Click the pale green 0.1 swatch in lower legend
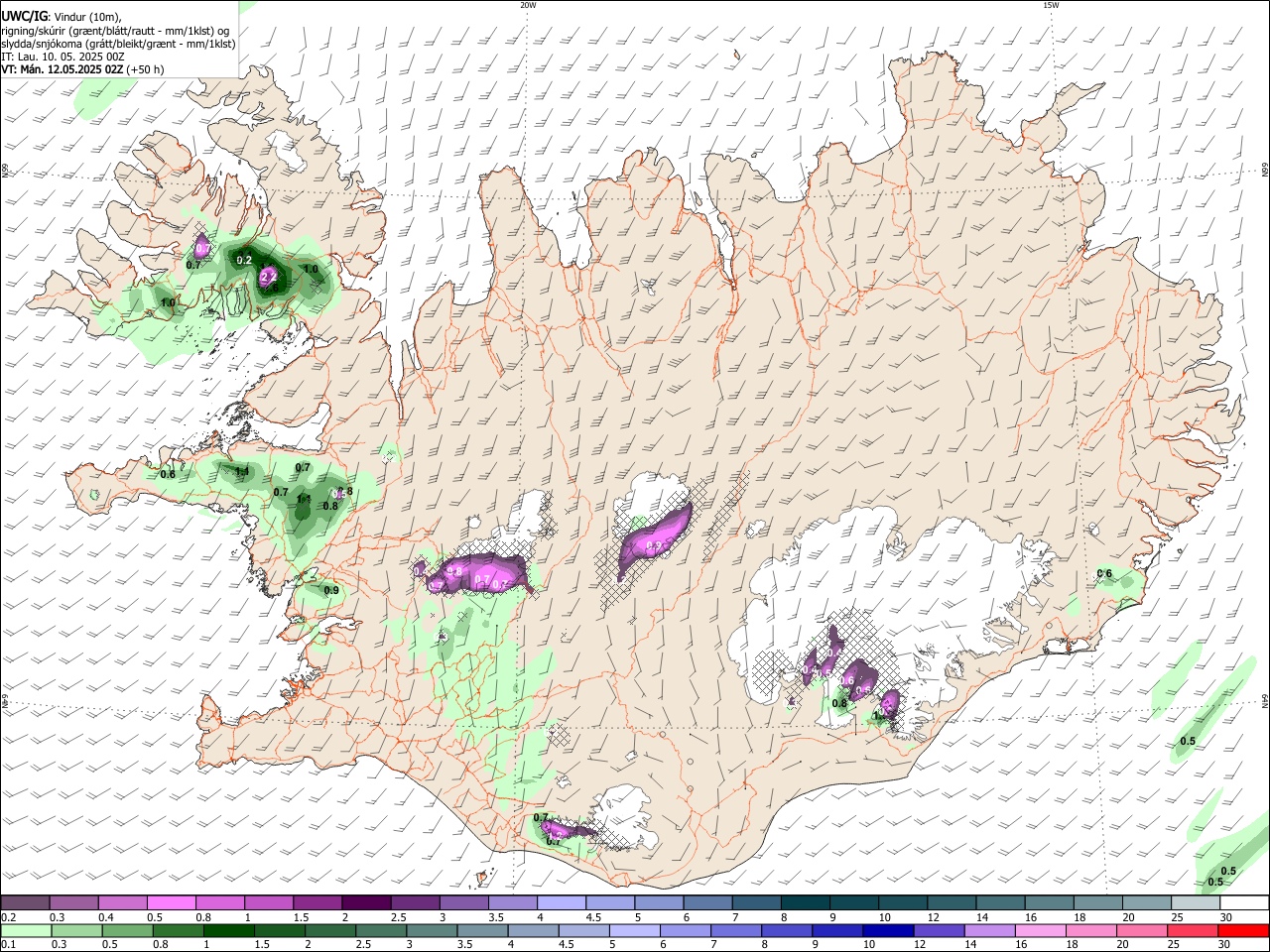 (25, 930)
